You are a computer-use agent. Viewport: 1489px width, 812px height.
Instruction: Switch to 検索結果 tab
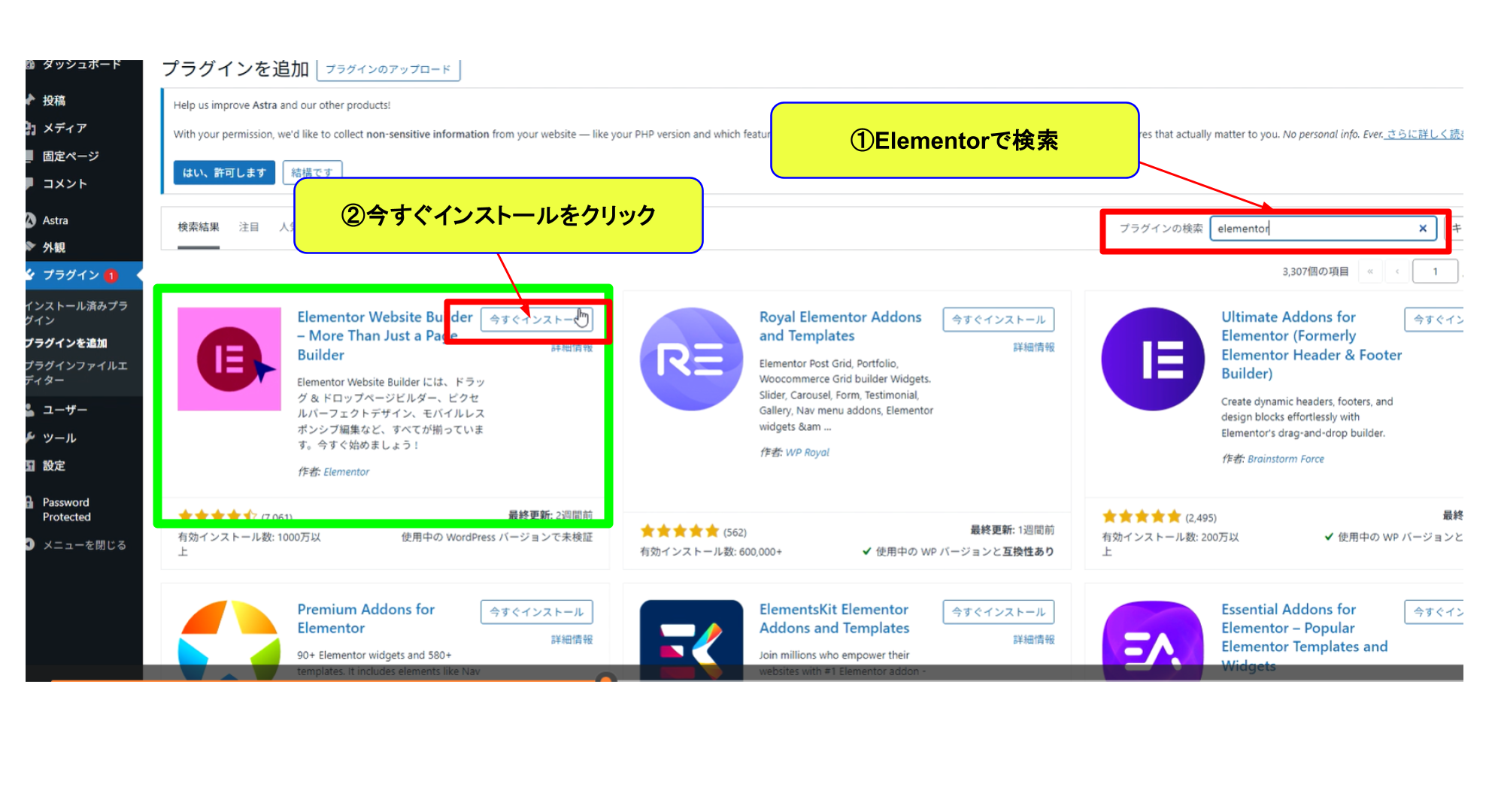coord(199,227)
